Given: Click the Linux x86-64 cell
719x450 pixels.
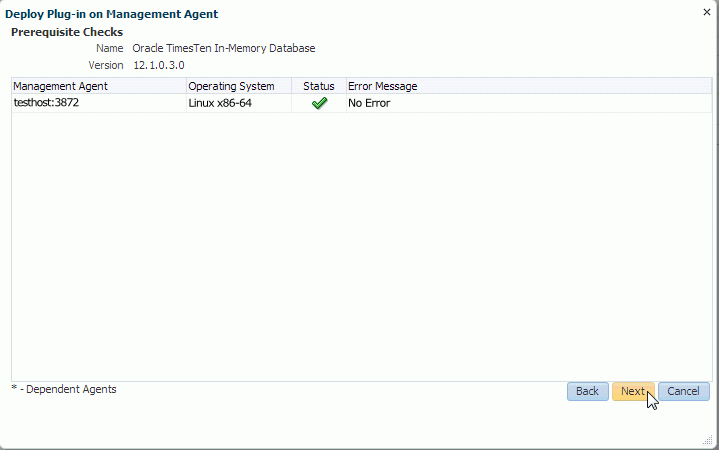Looking at the screenshot, I should coord(220,103).
